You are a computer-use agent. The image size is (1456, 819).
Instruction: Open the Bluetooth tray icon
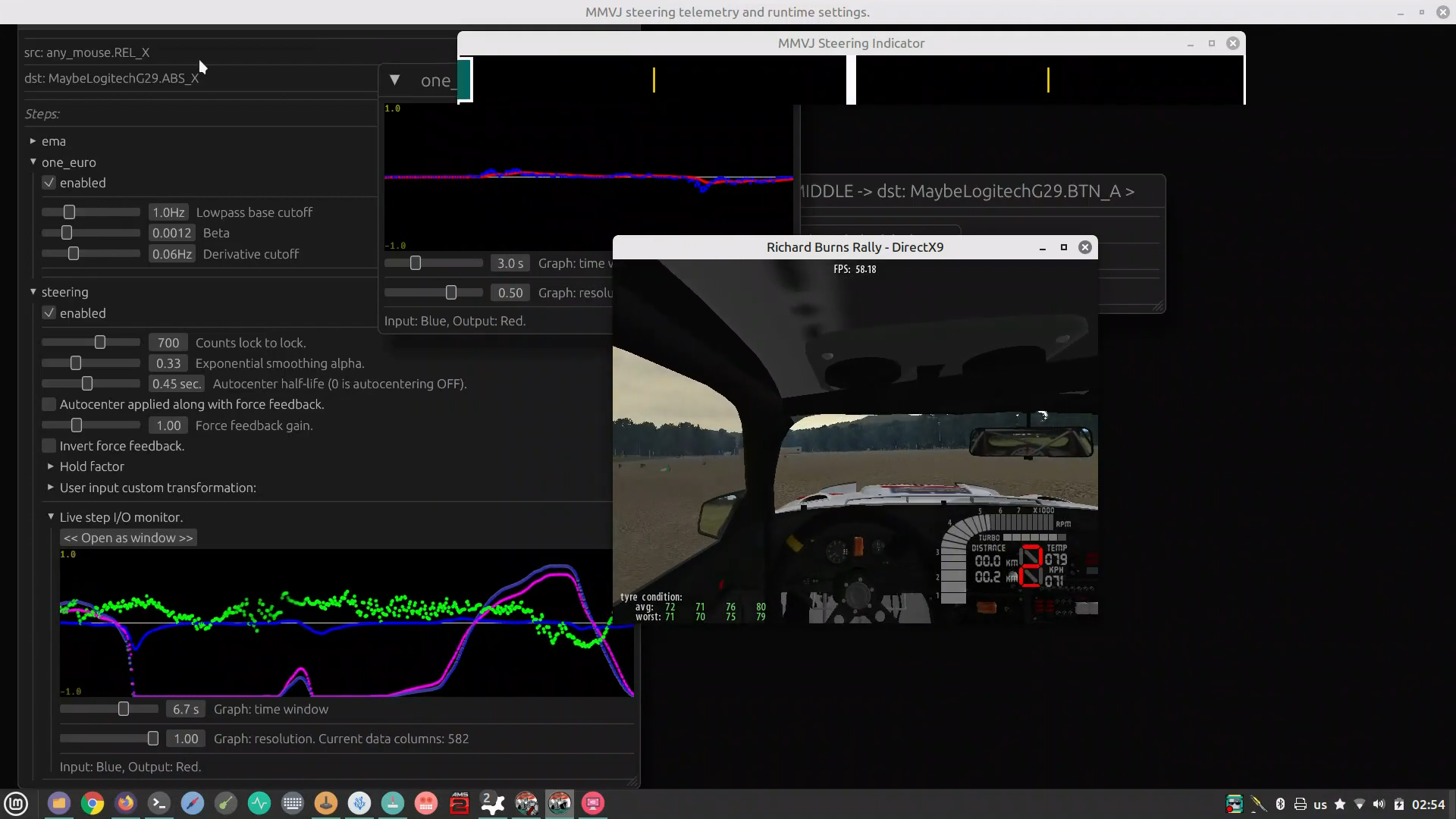pyautogui.click(x=1280, y=804)
